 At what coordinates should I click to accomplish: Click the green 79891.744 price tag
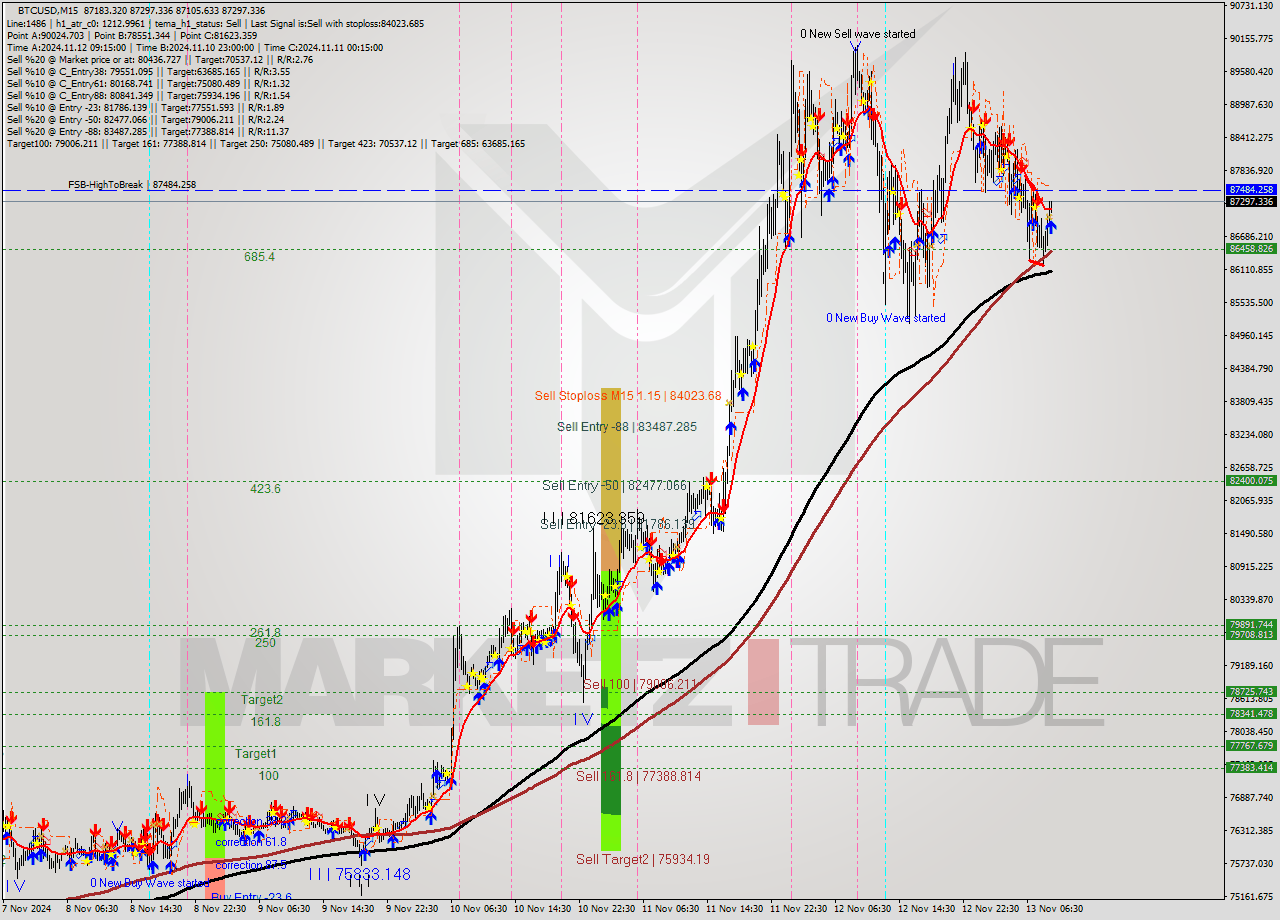click(x=1251, y=625)
